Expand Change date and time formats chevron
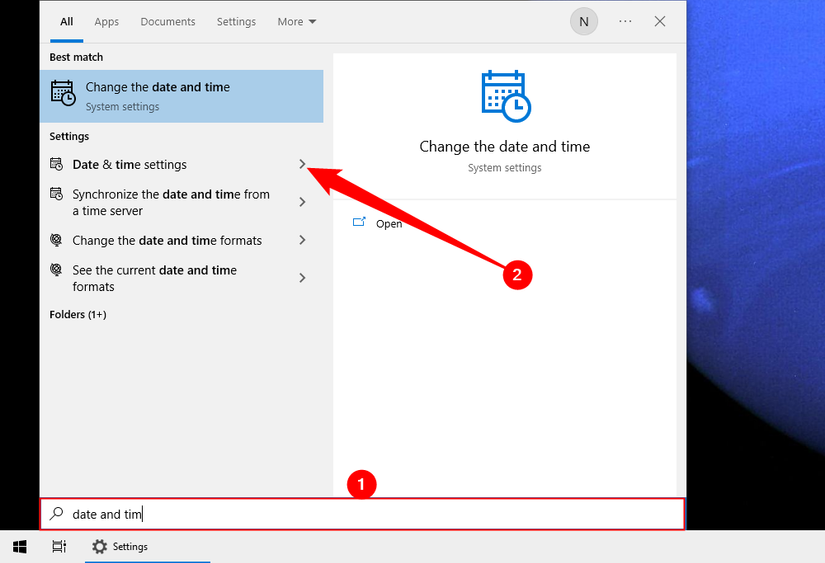825x563 pixels. click(x=302, y=240)
